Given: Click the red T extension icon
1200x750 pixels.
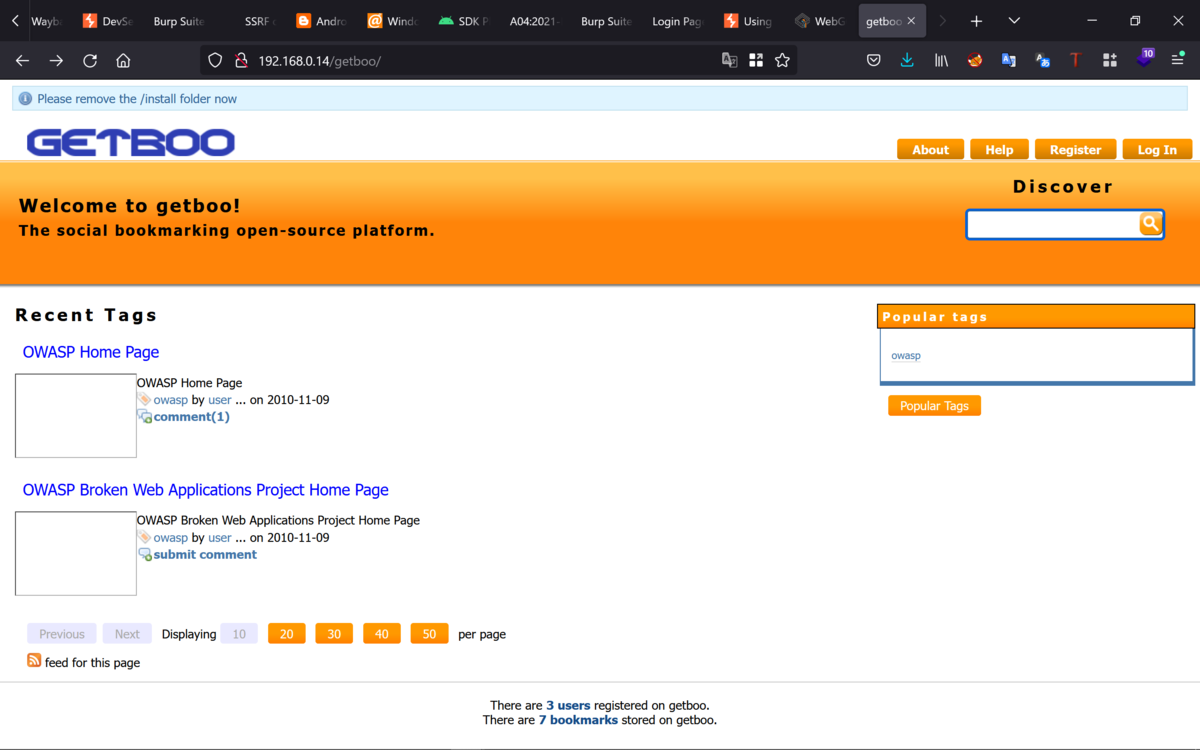Looking at the screenshot, I should click(1075, 61).
